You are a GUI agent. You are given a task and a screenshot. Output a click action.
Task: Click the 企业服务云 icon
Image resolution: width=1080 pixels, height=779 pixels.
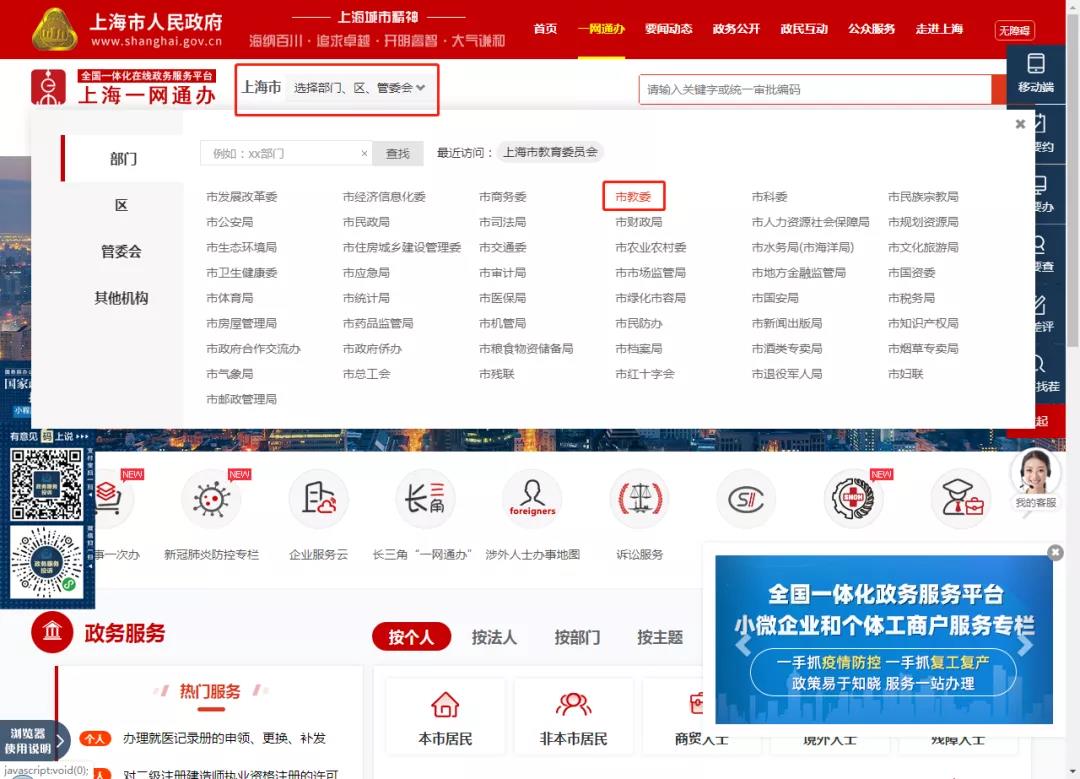point(318,499)
